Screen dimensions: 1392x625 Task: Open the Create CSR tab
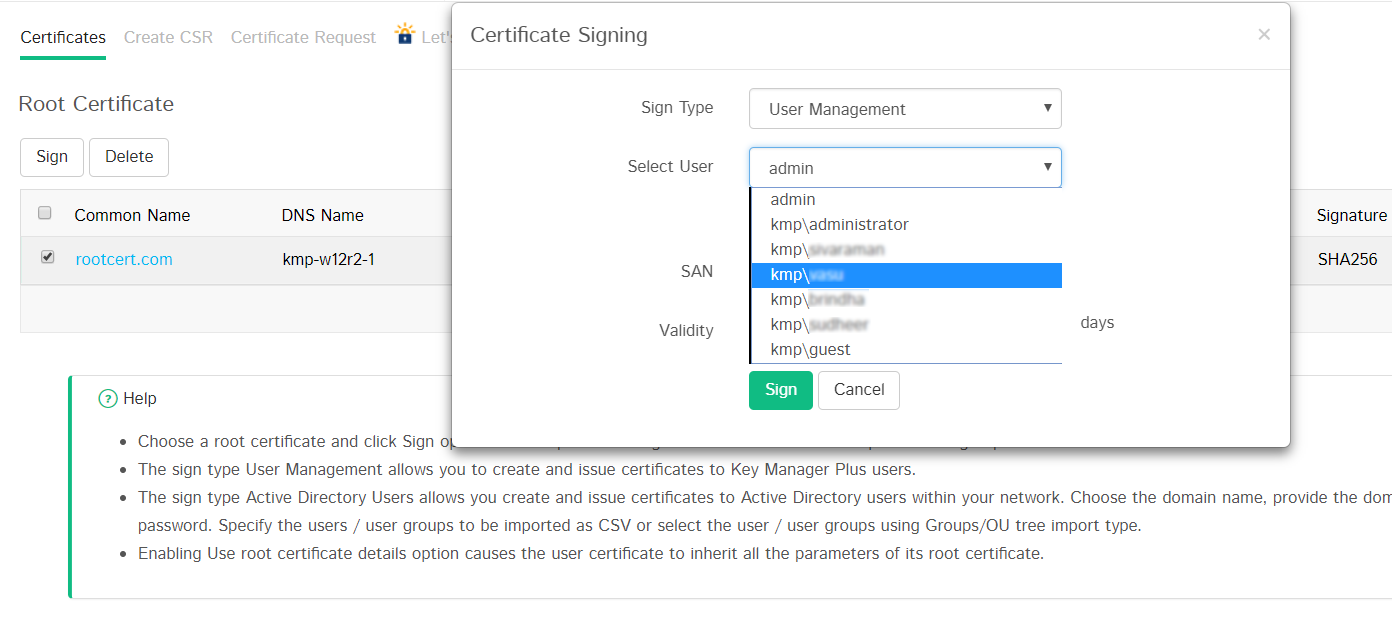168,38
